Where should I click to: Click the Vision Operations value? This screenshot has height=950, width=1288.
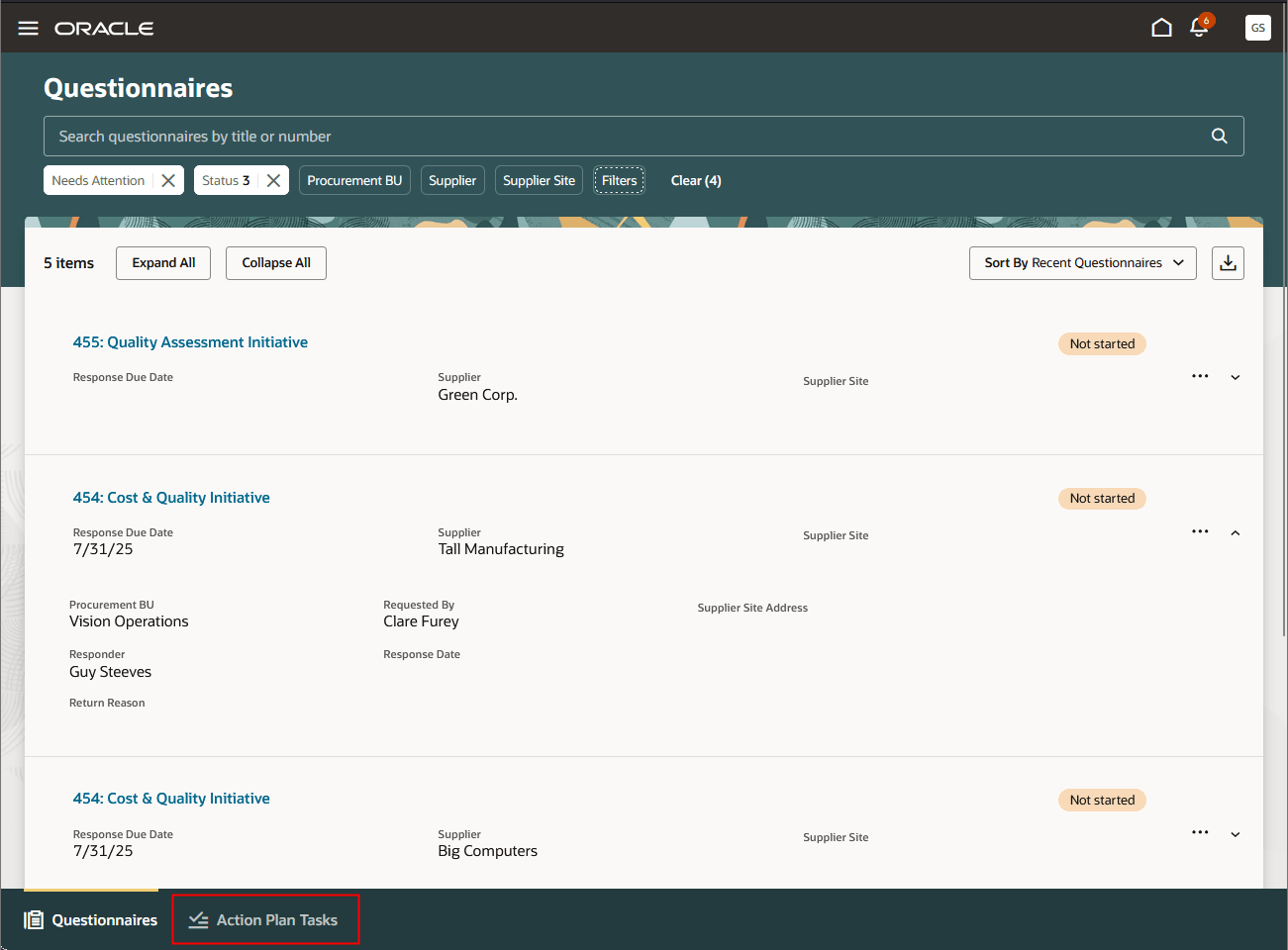point(129,621)
